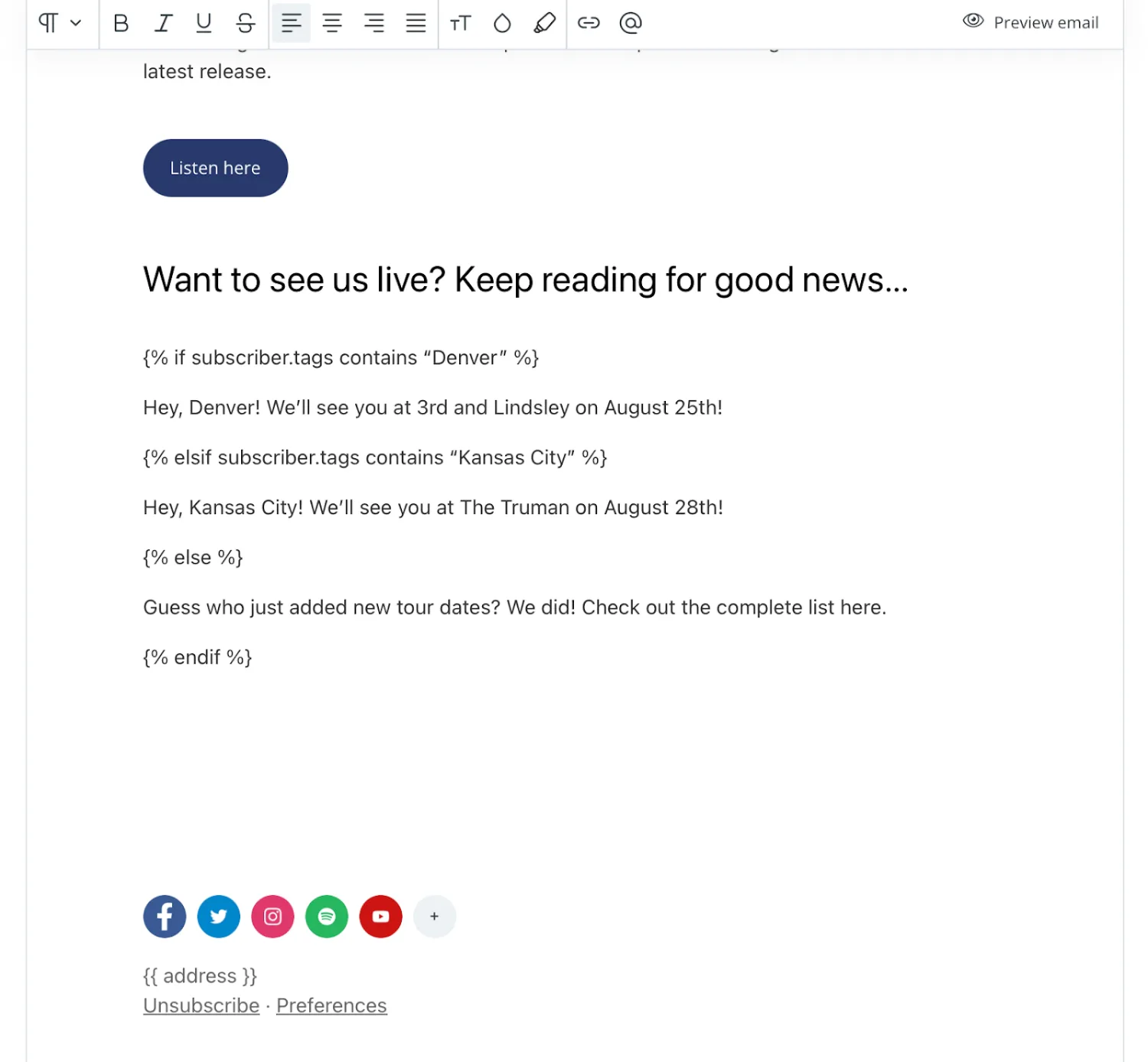1148x1062 pixels.
Task: Expand additional social icons with plus button
Action: click(434, 916)
